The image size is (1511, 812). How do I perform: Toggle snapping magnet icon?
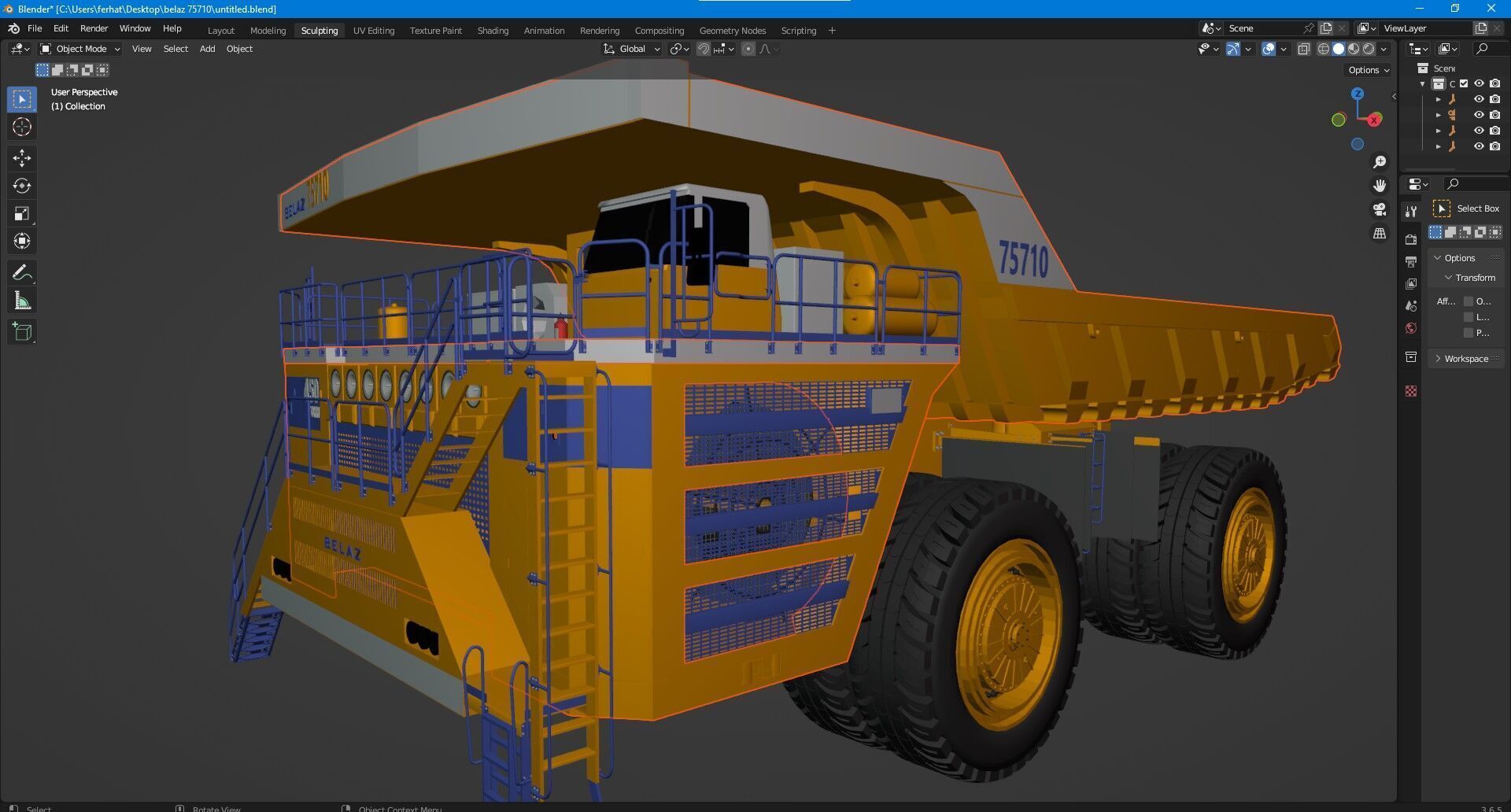[x=704, y=49]
